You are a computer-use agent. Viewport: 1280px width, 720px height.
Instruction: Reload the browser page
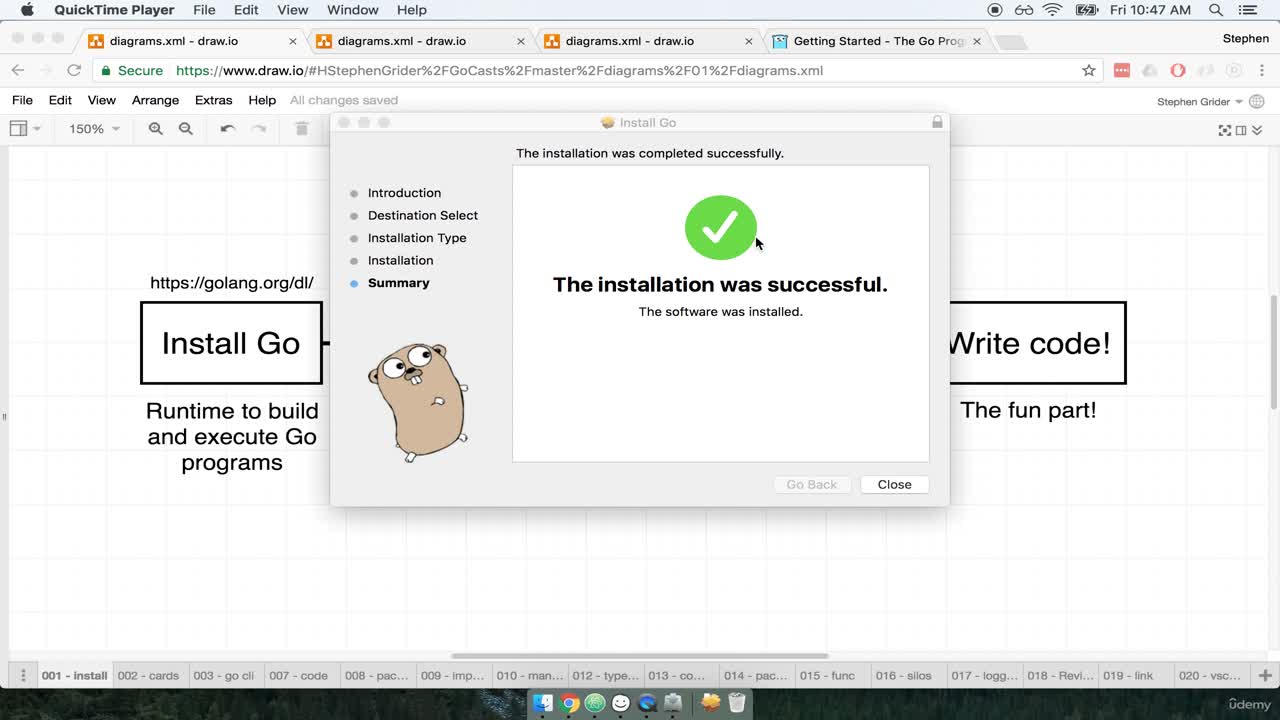(x=73, y=70)
